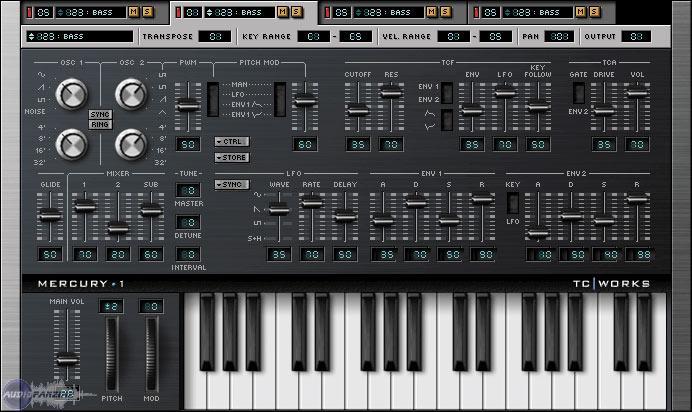Select the NOISE option for OSC 1
The image size is (692, 412).
pos(35,112)
